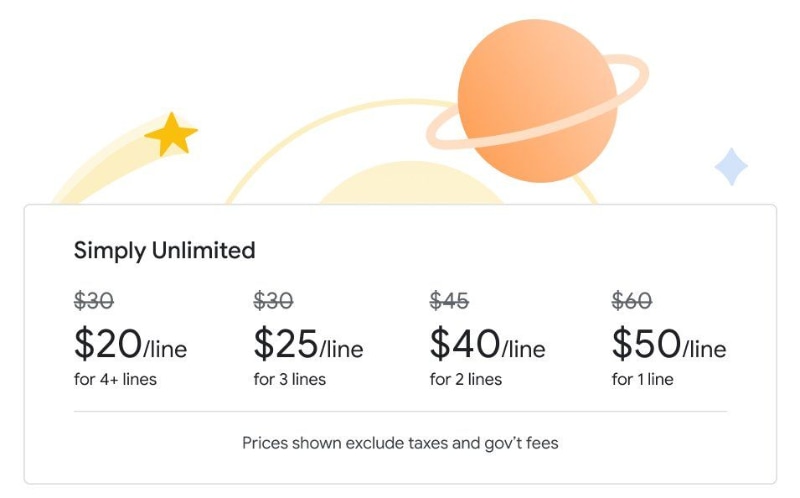Viewport: 800px width, 498px height.
Task: Click the crossed-out $30 above $25/line
Action: point(273,300)
